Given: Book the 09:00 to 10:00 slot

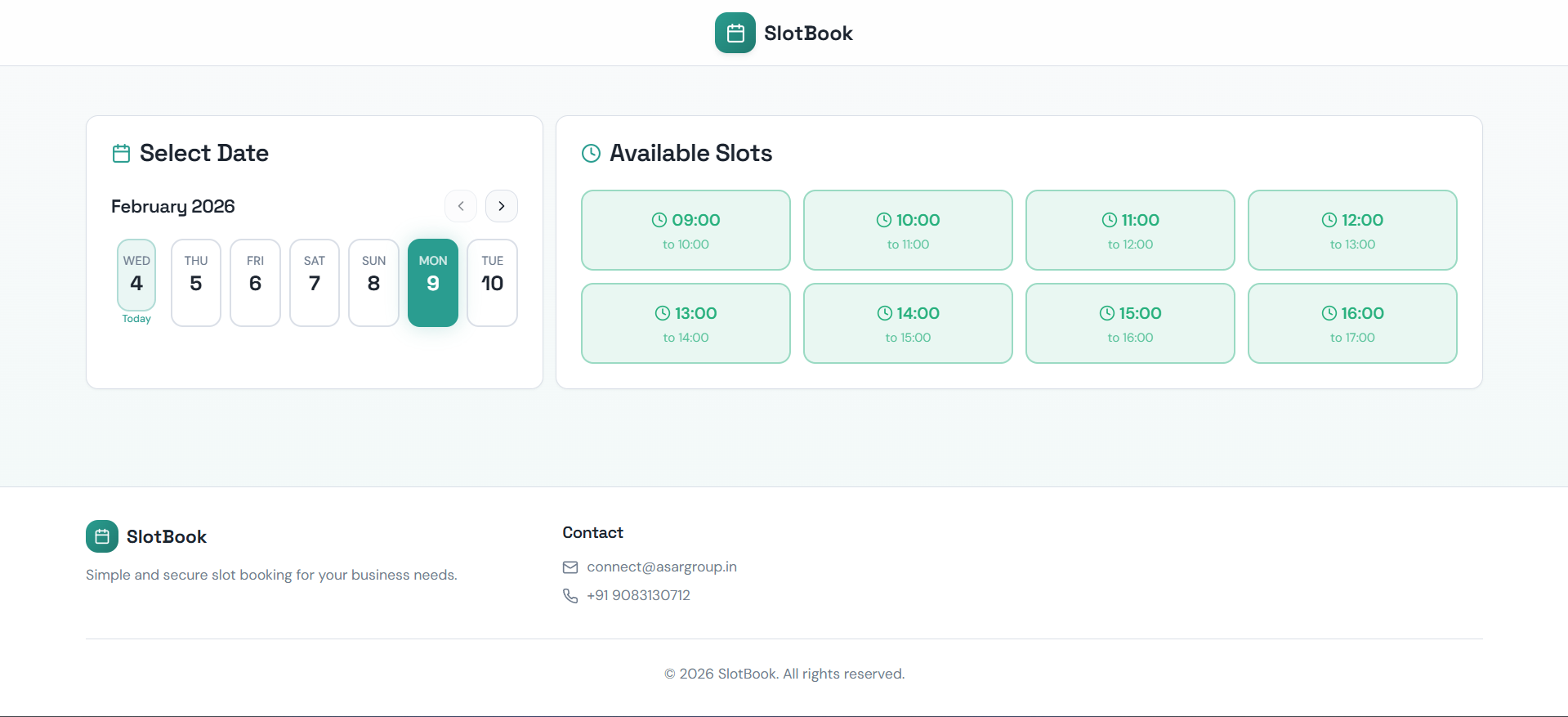Looking at the screenshot, I should (x=686, y=230).
